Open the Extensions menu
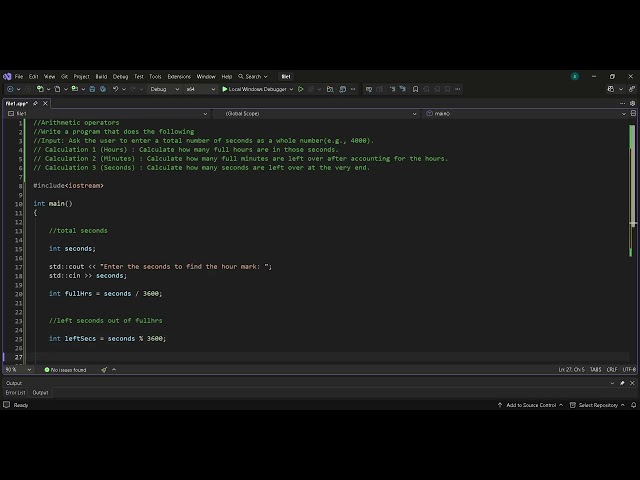The width and height of the screenshot is (640, 480). [179, 76]
